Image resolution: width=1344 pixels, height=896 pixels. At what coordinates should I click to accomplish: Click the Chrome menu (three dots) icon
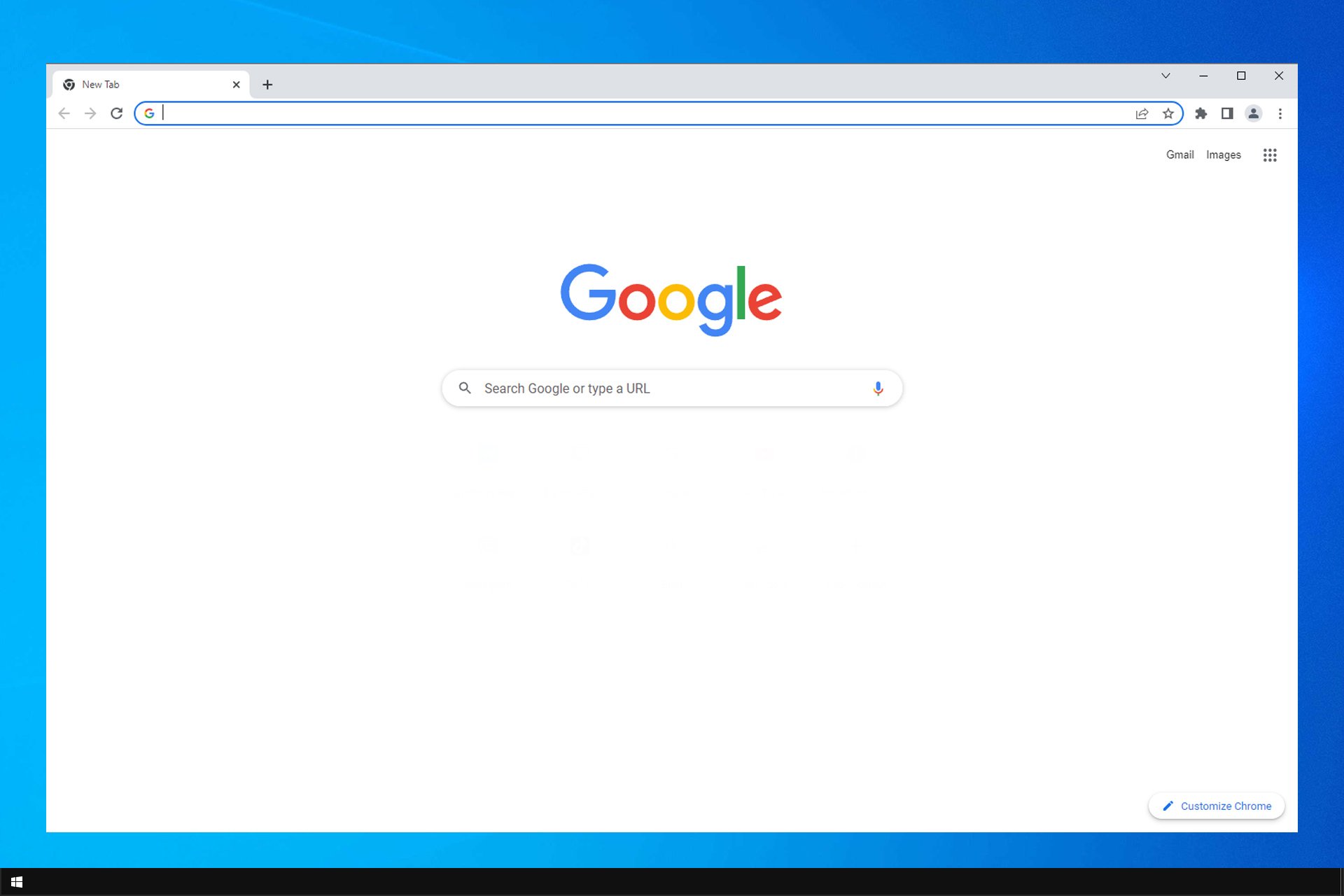point(1280,113)
